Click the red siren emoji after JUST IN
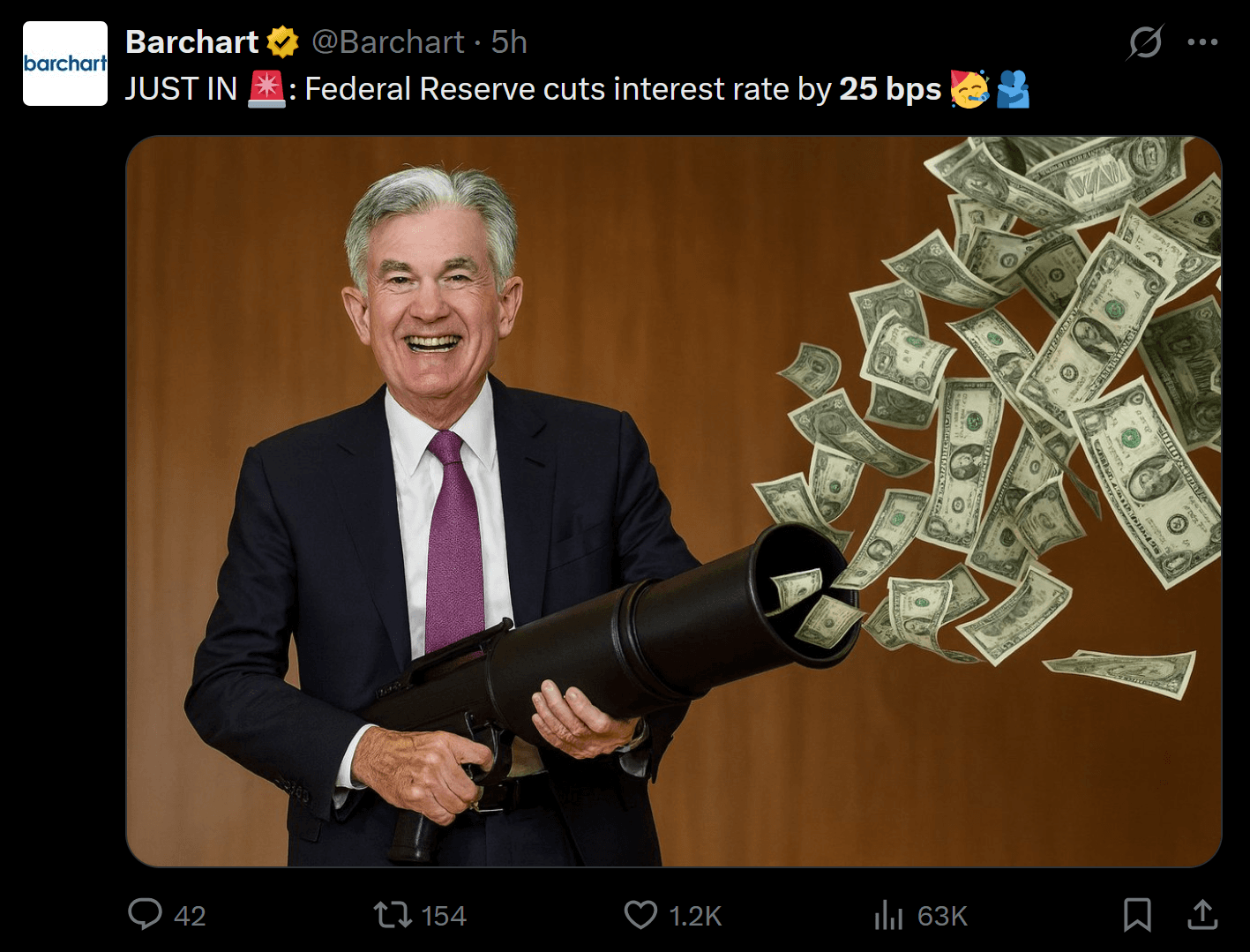The height and width of the screenshot is (952, 1250). (x=266, y=89)
